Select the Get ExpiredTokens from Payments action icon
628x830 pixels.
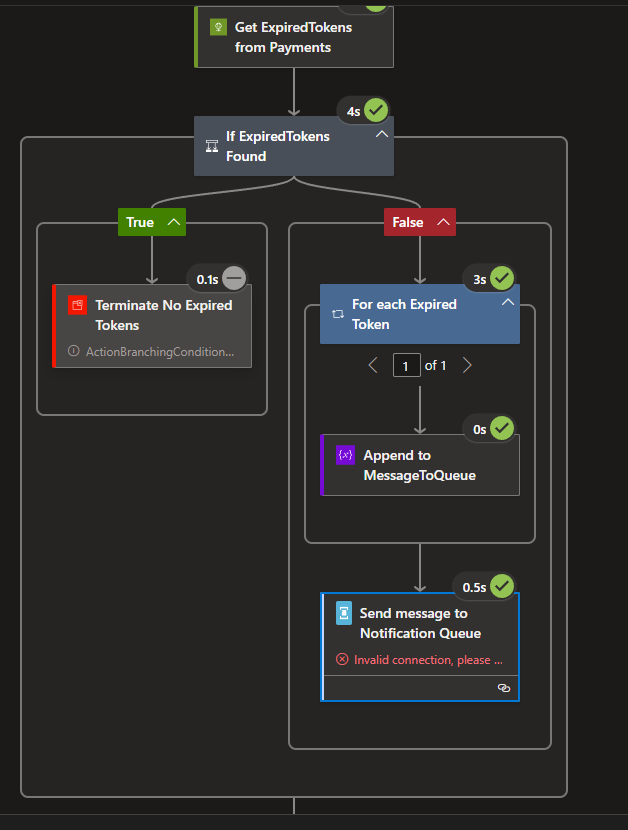218,28
